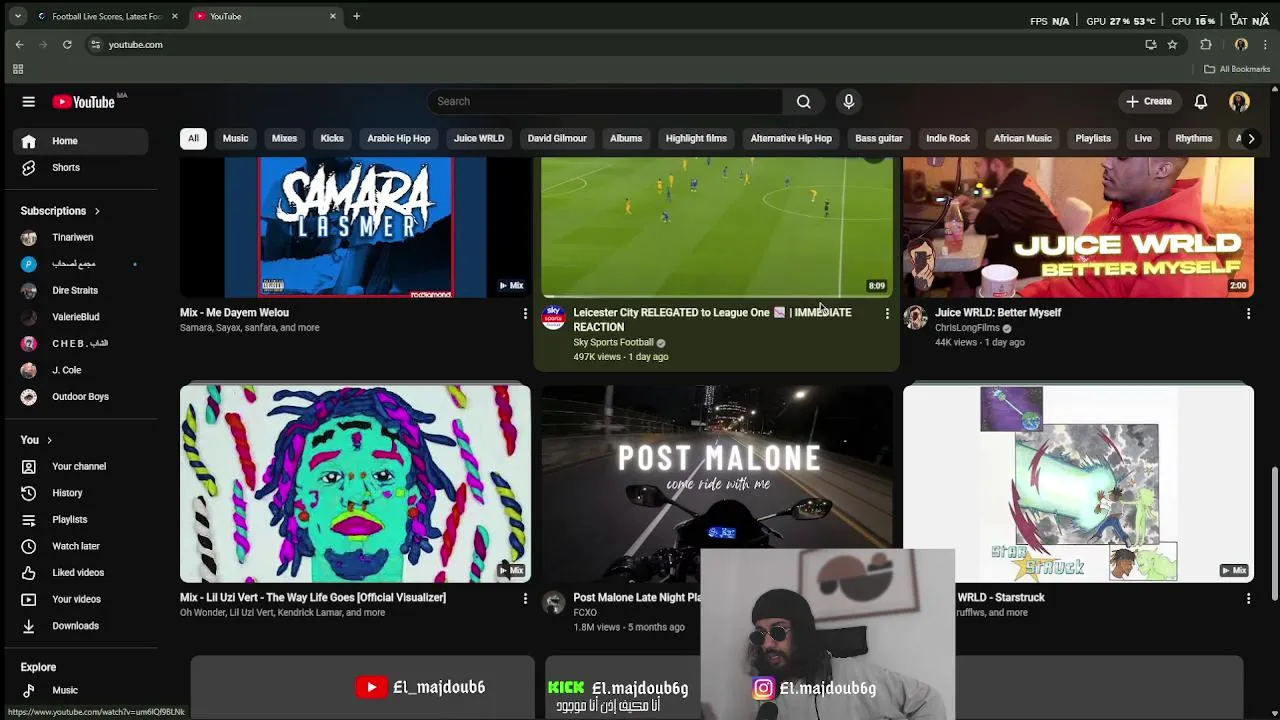The height and width of the screenshot is (720, 1280).
Task: Open options menu for Juice WRLD: Better Myself
Action: tap(1248, 314)
